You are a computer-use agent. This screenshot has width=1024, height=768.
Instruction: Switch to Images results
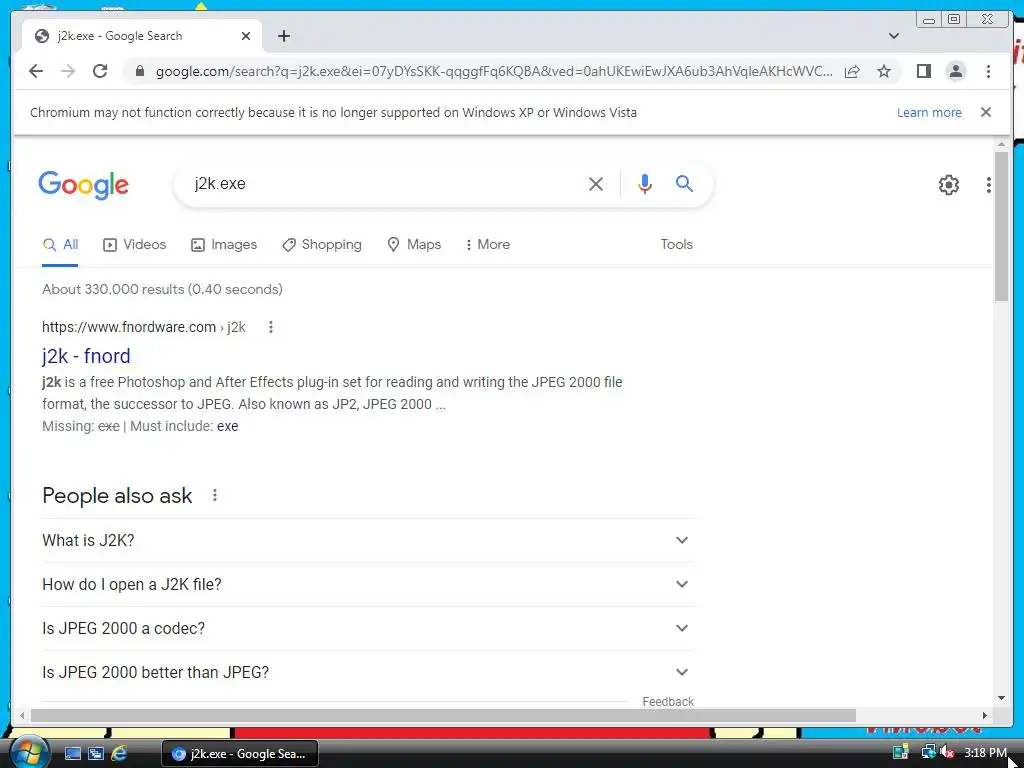tap(224, 245)
